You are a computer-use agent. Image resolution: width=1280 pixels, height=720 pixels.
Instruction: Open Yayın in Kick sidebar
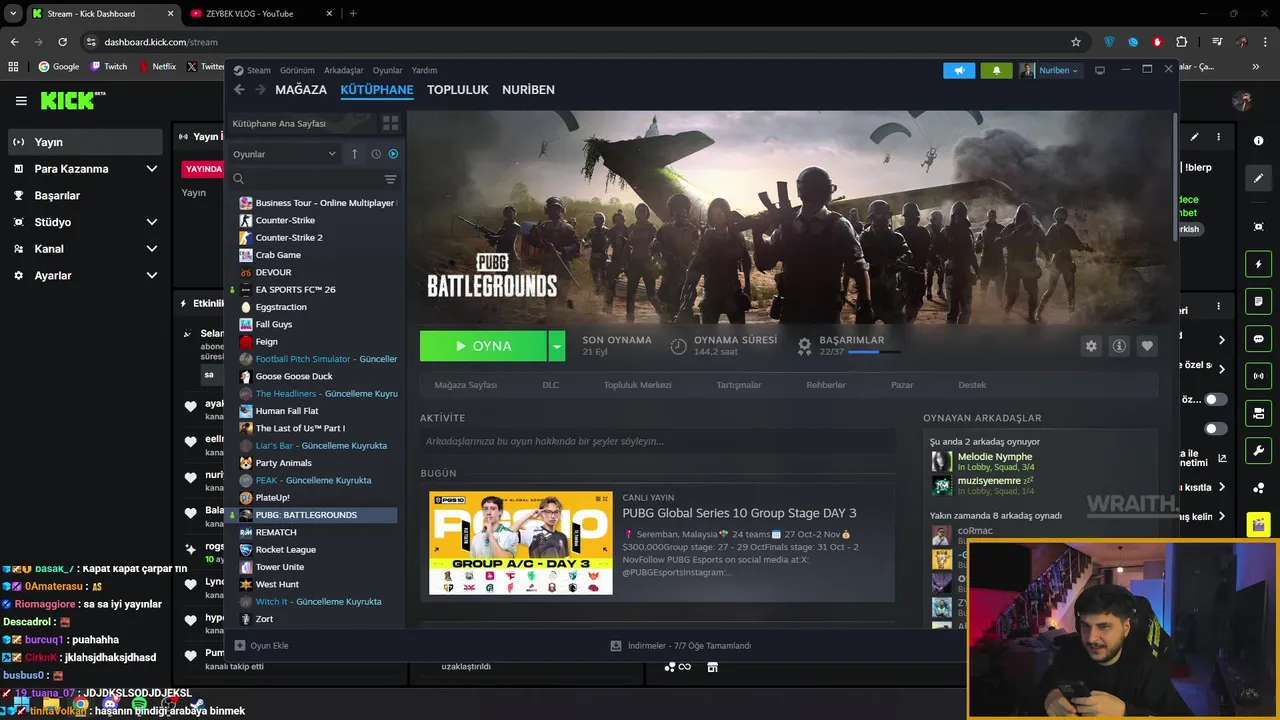pos(84,142)
